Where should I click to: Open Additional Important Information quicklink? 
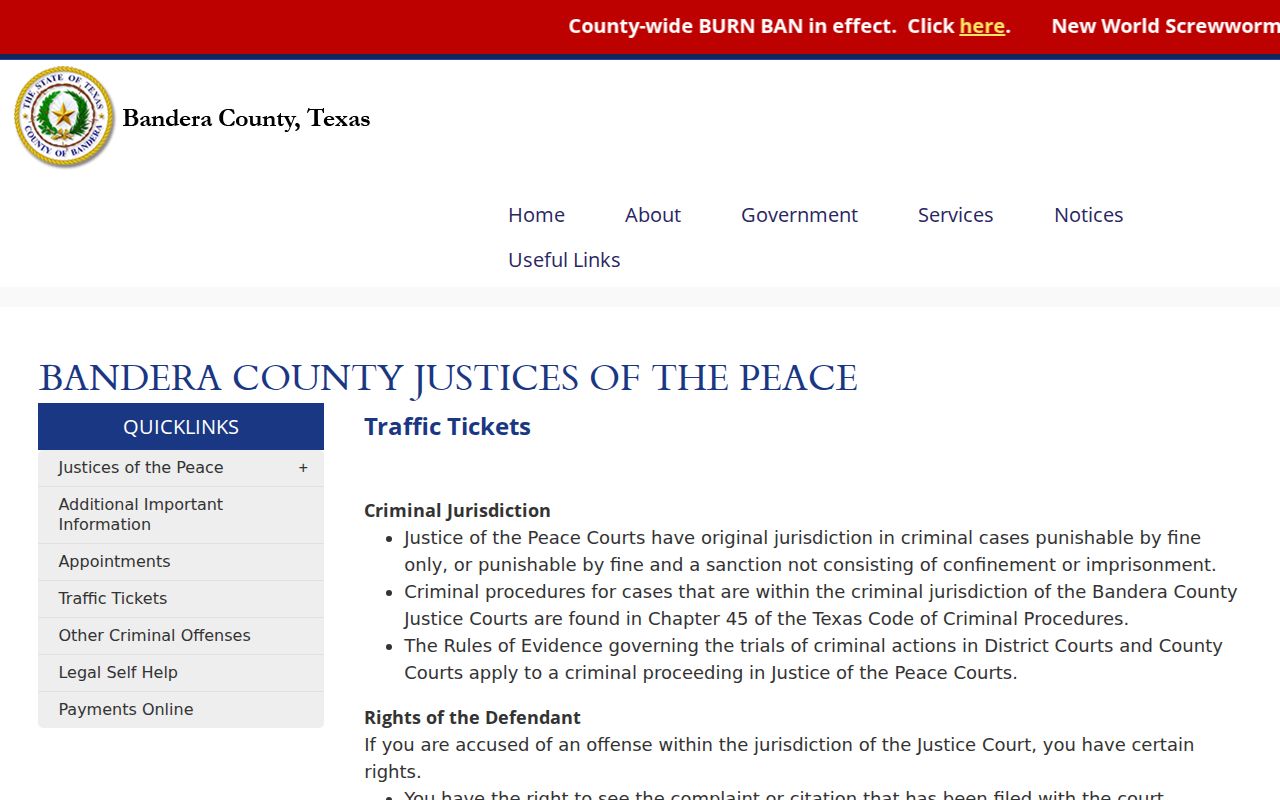click(x=181, y=515)
